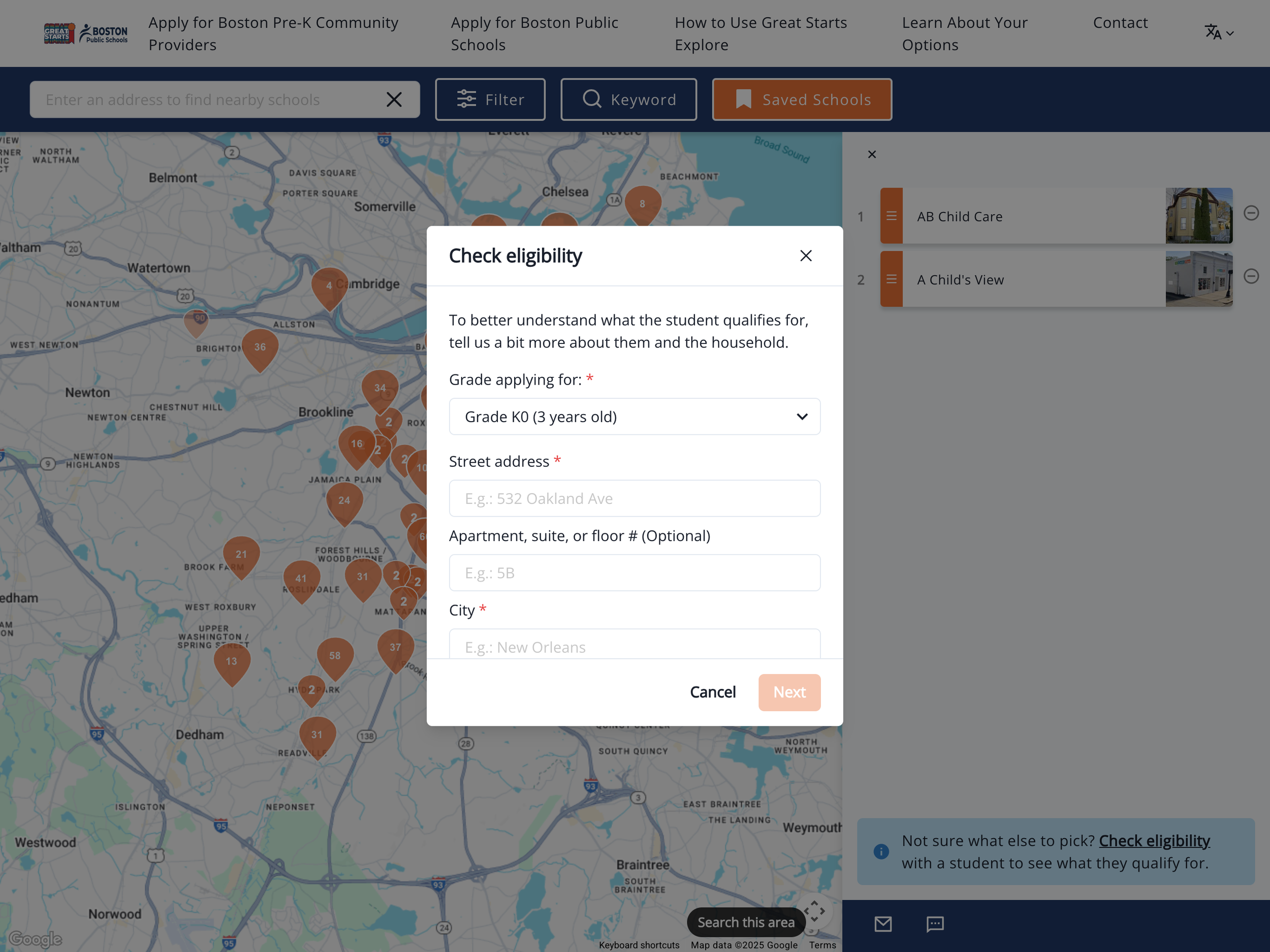The height and width of the screenshot is (952, 1270).
Task: Remove AB Child Care from saved schools
Action: 1252,213
